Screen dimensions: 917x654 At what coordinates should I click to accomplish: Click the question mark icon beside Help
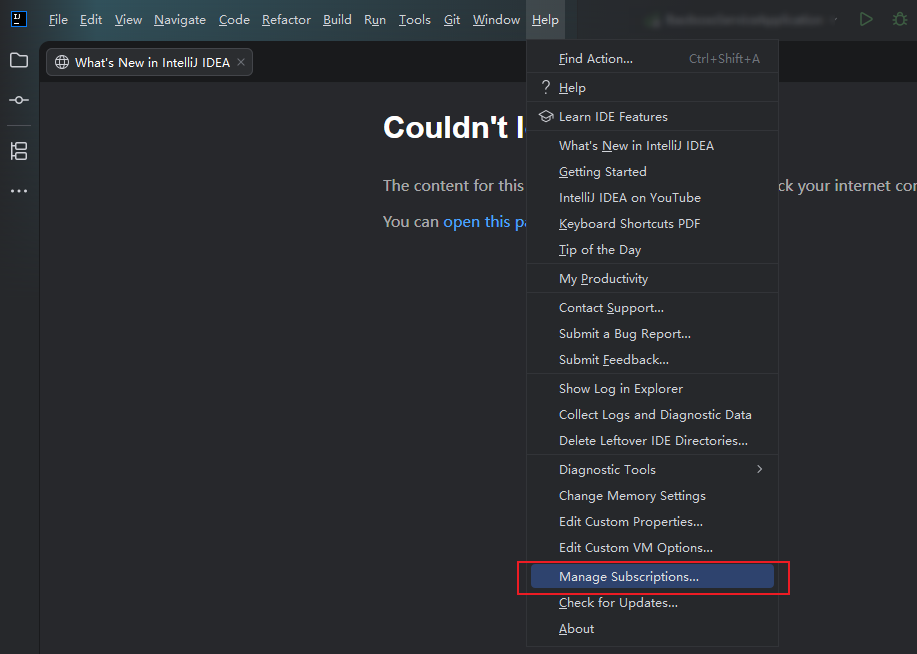(546, 87)
